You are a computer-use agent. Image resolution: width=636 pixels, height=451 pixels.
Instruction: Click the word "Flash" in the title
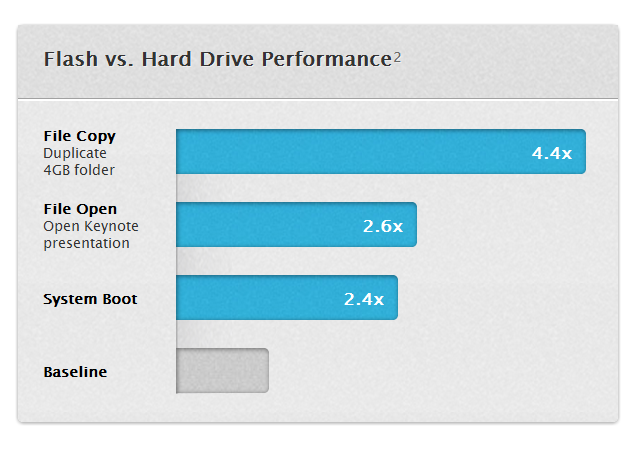click(x=69, y=58)
